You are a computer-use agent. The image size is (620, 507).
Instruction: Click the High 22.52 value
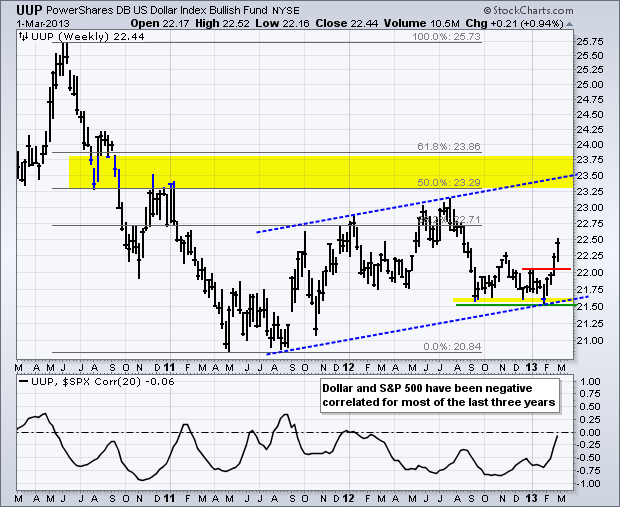222,23
